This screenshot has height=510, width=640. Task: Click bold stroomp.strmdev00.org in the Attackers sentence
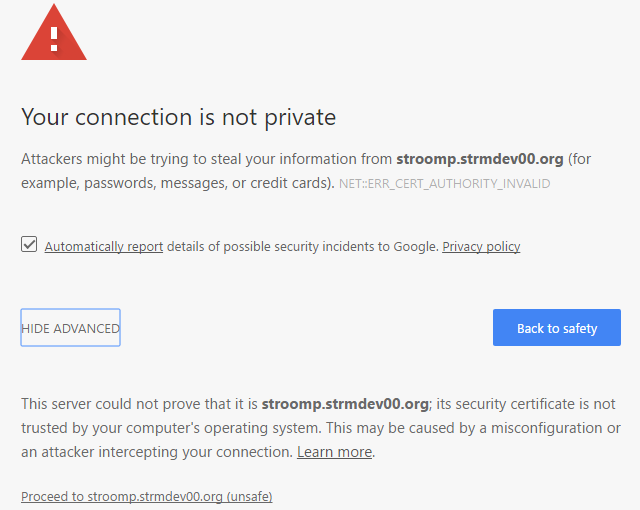point(480,159)
